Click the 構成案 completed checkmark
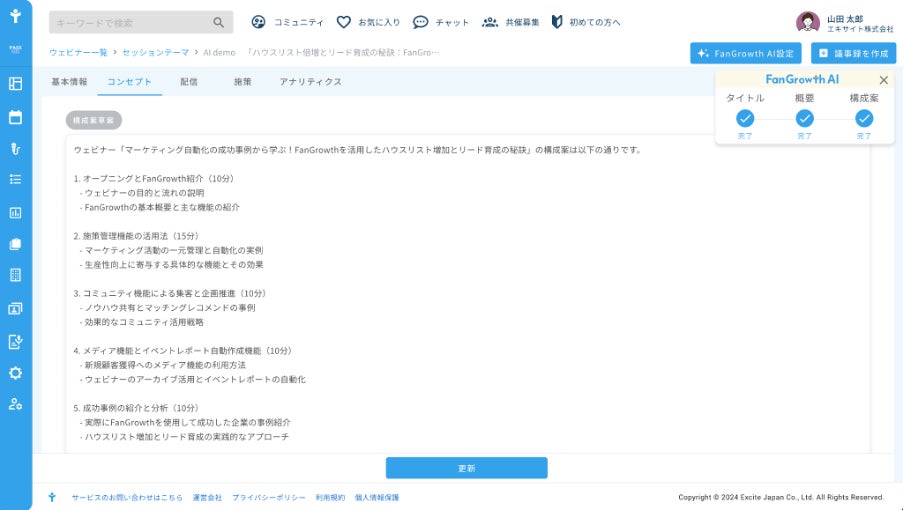The width and height of the screenshot is (904, 510). pos(864,119)
